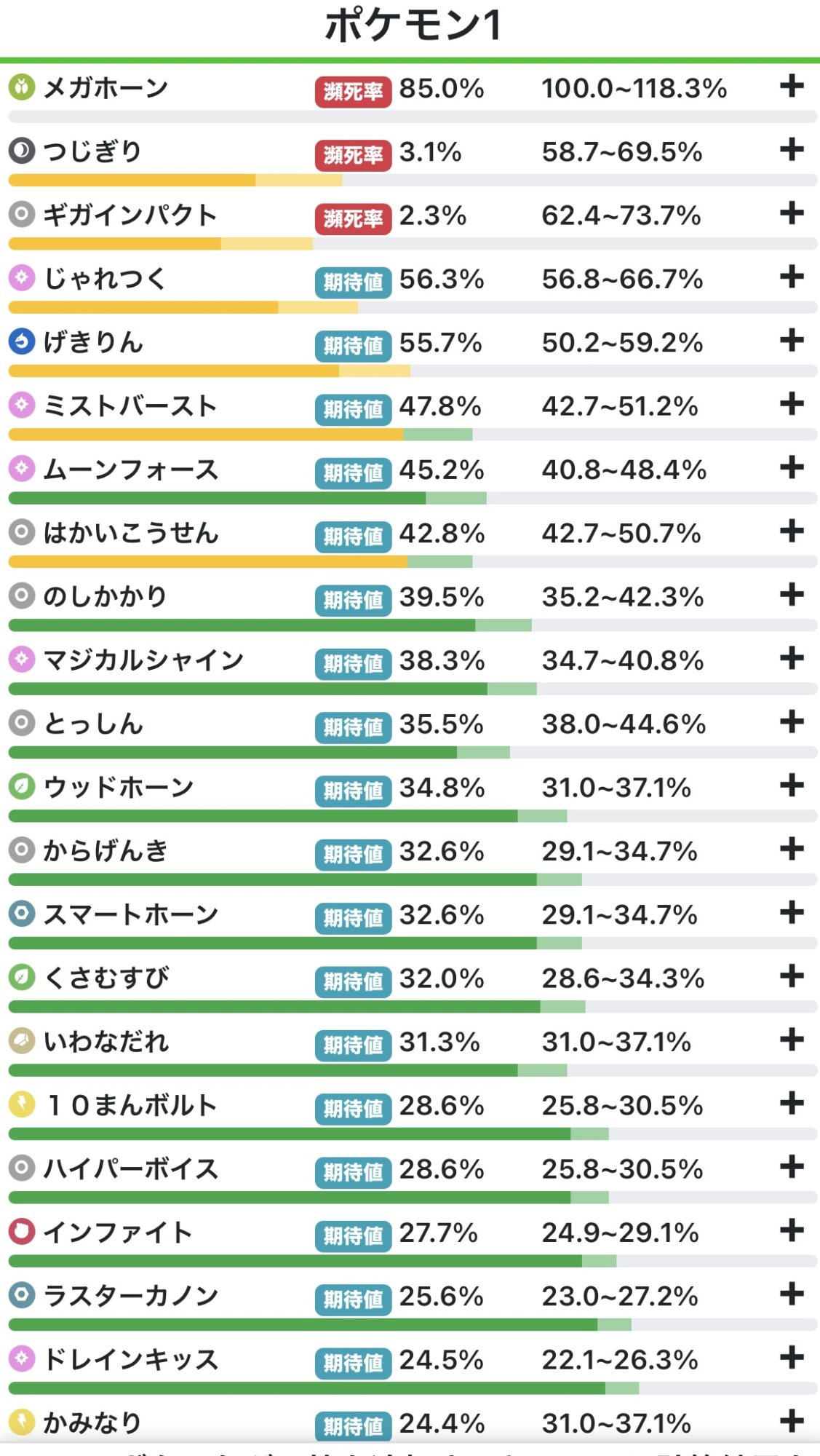Click the fairy type icon beside じゃれつく

tap(22, 278)
